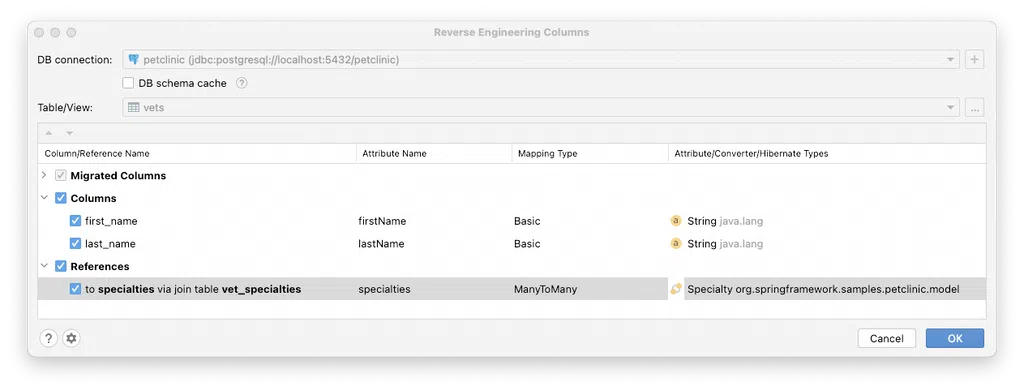Open the table browse ellipsis button

[974, 108]
